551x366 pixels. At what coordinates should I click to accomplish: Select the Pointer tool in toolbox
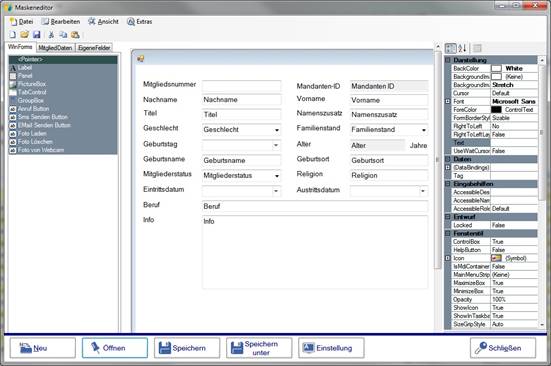63,59
